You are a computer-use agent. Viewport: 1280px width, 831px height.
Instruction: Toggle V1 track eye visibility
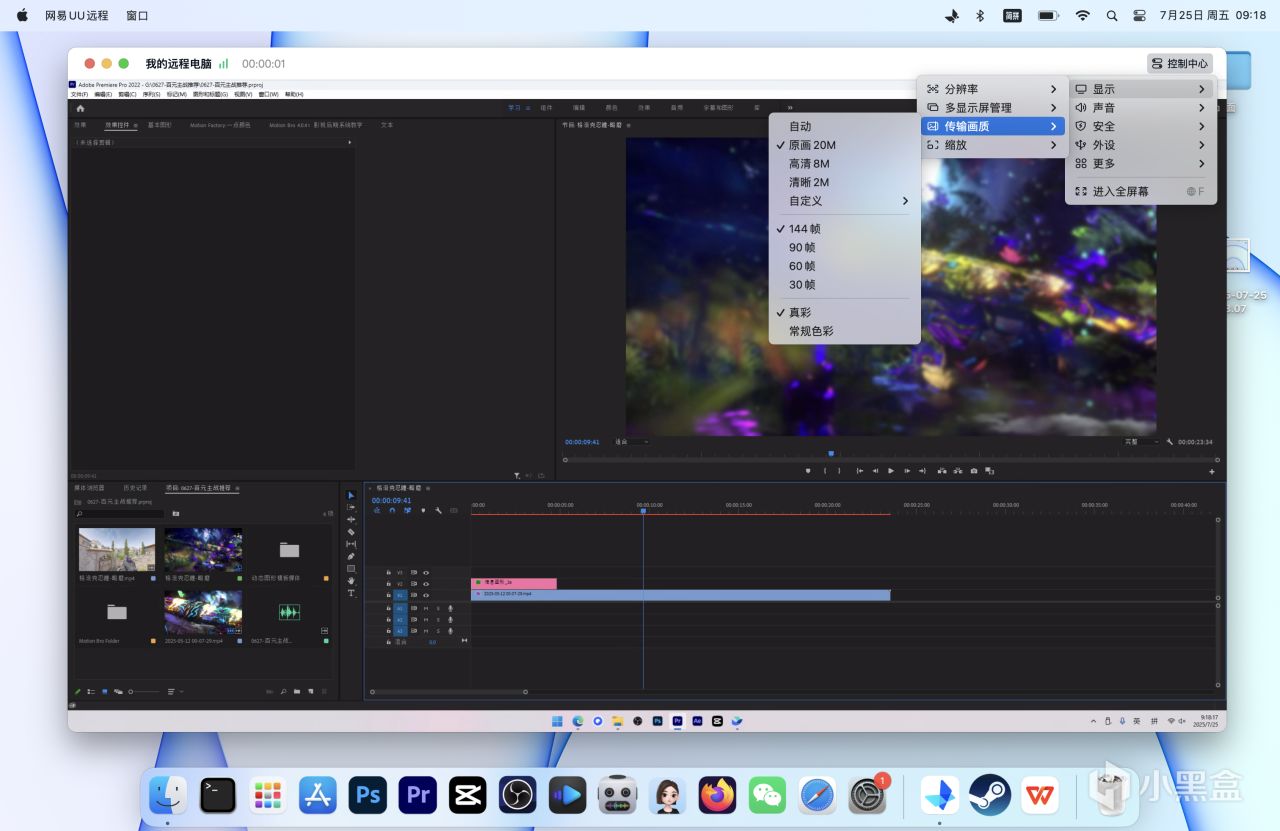pos(426,595)
